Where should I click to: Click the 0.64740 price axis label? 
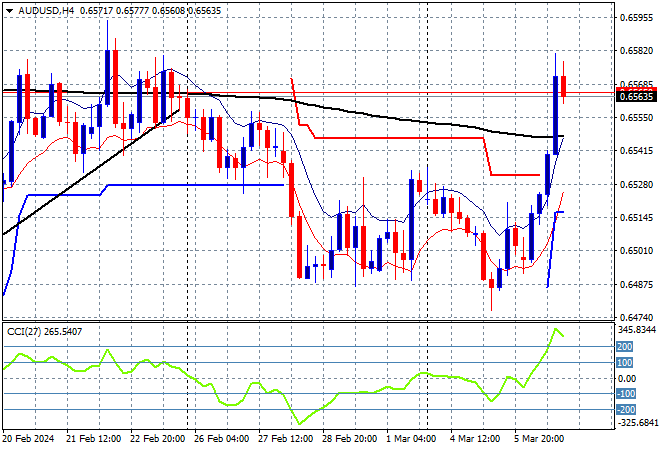(x=636, y=316)
